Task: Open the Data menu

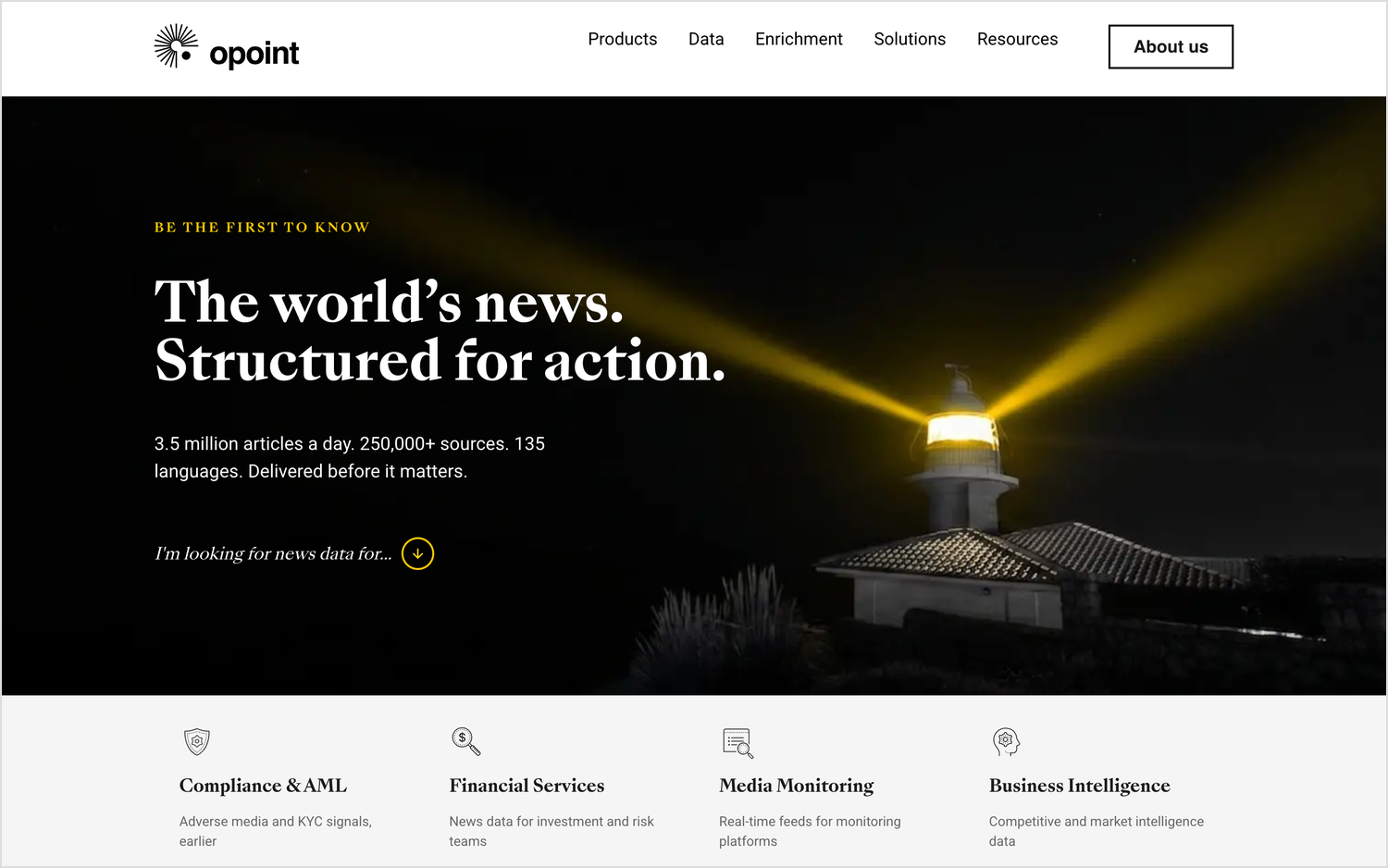Action: (x=706, y=39)
